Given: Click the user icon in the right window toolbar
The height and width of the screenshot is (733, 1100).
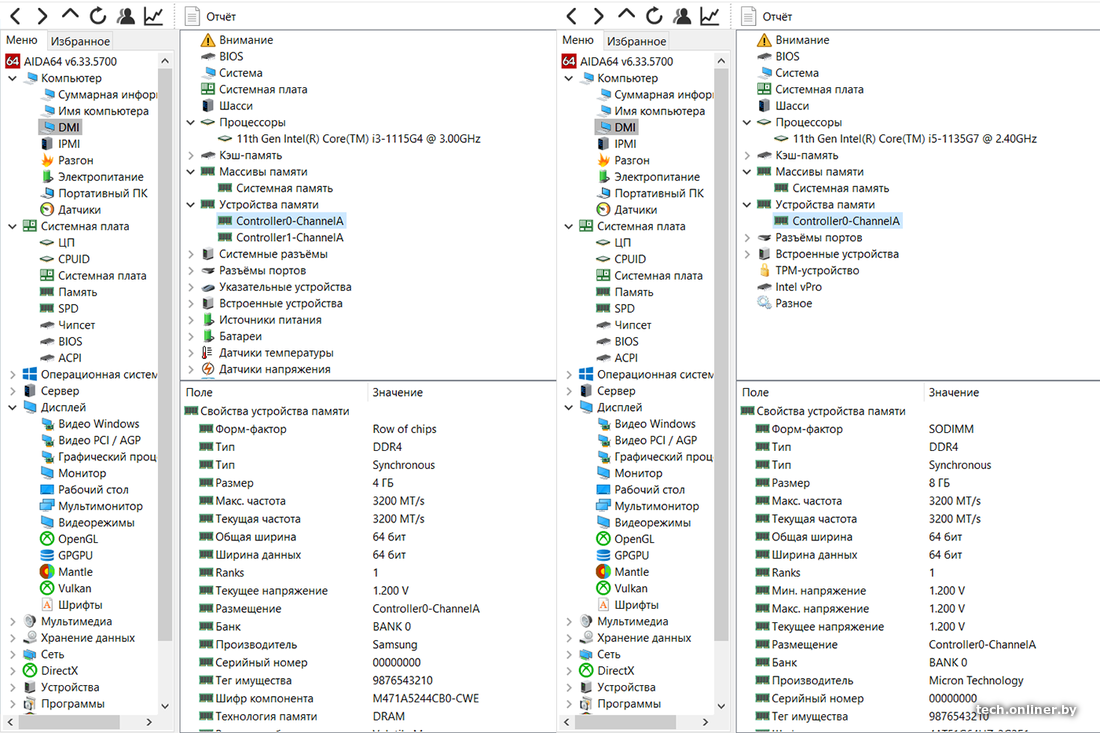Looking at the screenshot, I should click(682, 15).
